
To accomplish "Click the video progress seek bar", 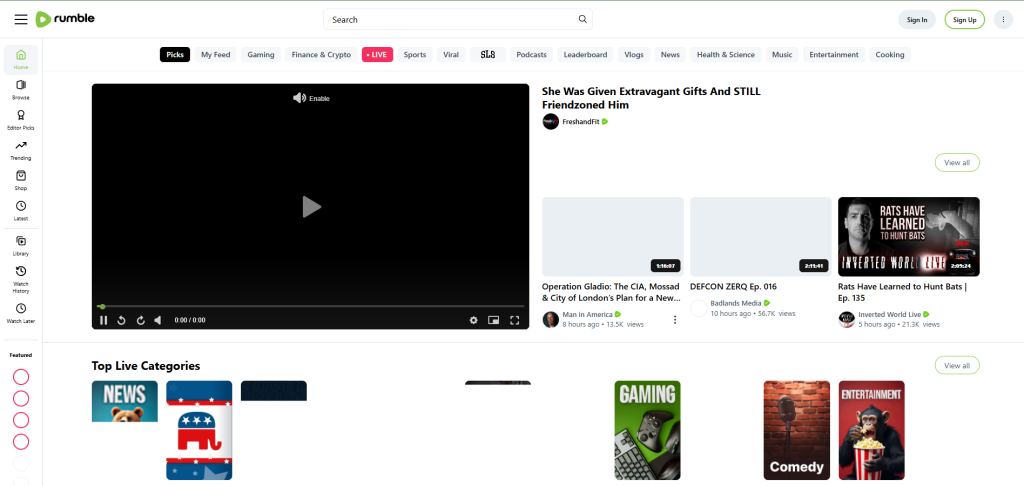I will pyautogui.click(x=310, y=306).
